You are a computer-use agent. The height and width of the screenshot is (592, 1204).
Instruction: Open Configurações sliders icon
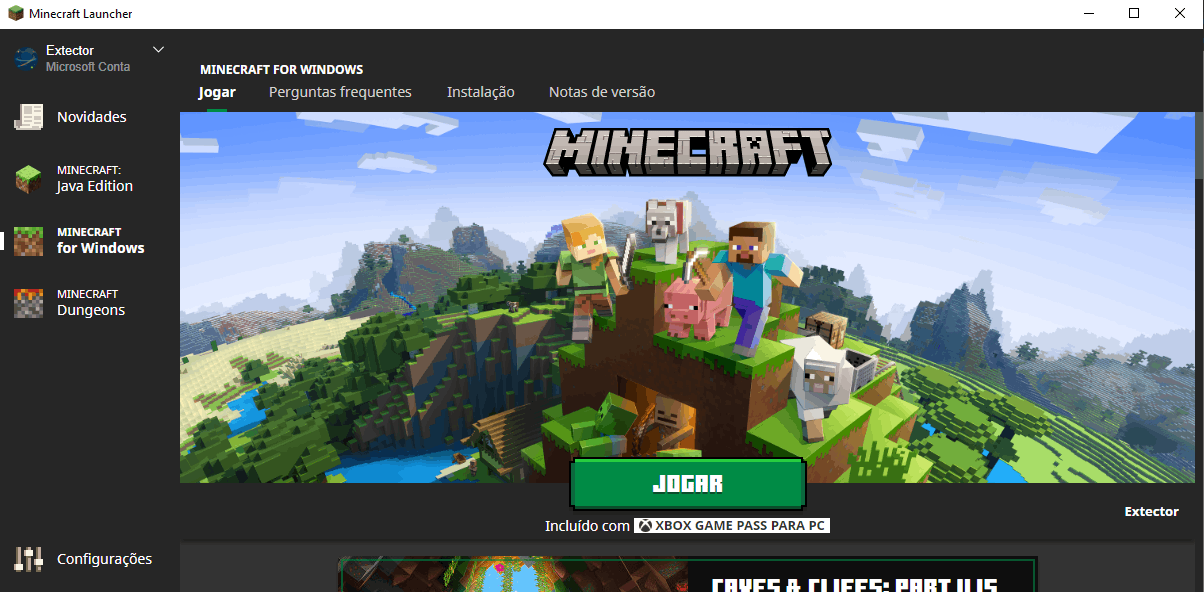(x=28, y=559)
